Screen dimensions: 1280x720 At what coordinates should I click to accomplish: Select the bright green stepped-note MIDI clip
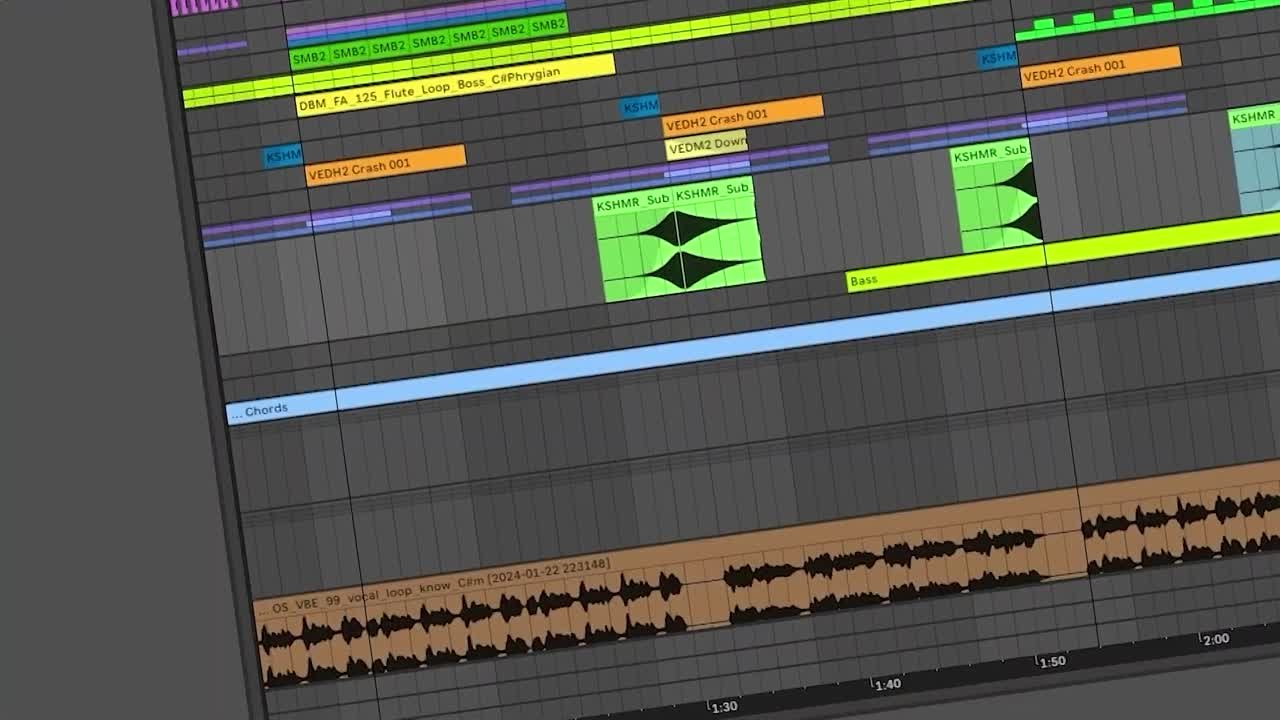[x=1148, y=19]
